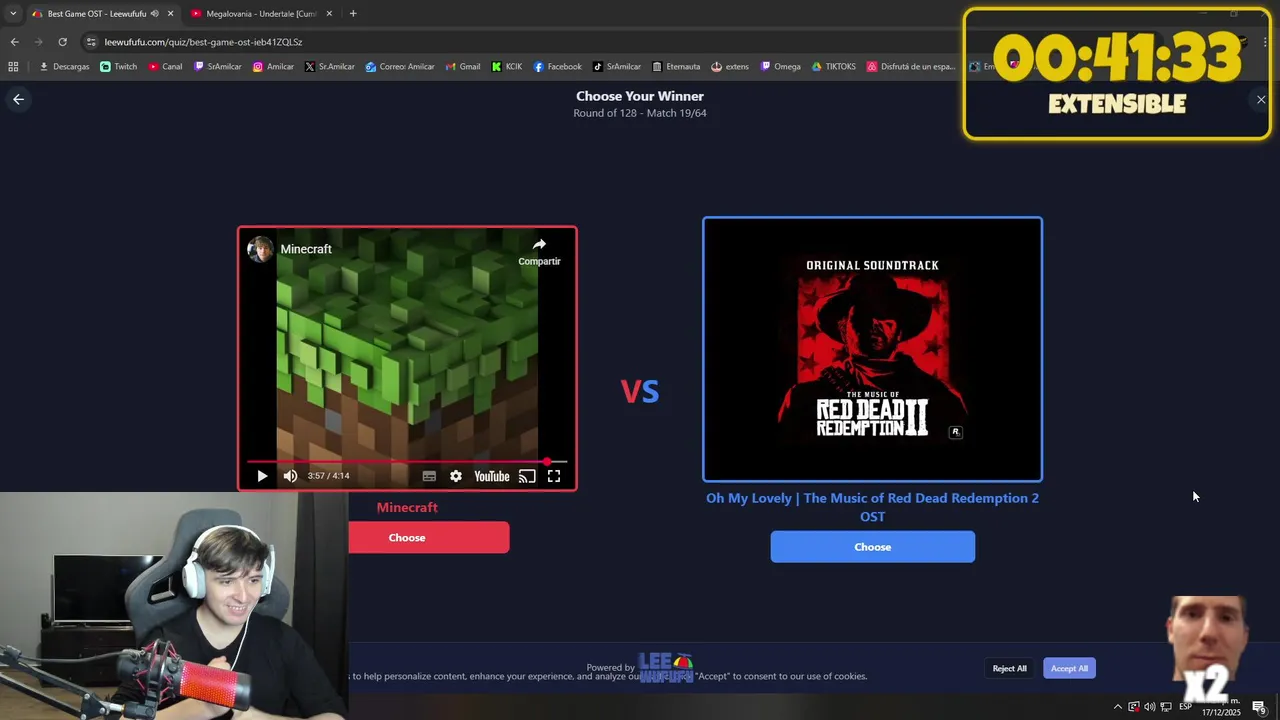Click the Minecraft video title text
Image resolution: width=1280 pixels, height=720 pixels.
(306, 249)
